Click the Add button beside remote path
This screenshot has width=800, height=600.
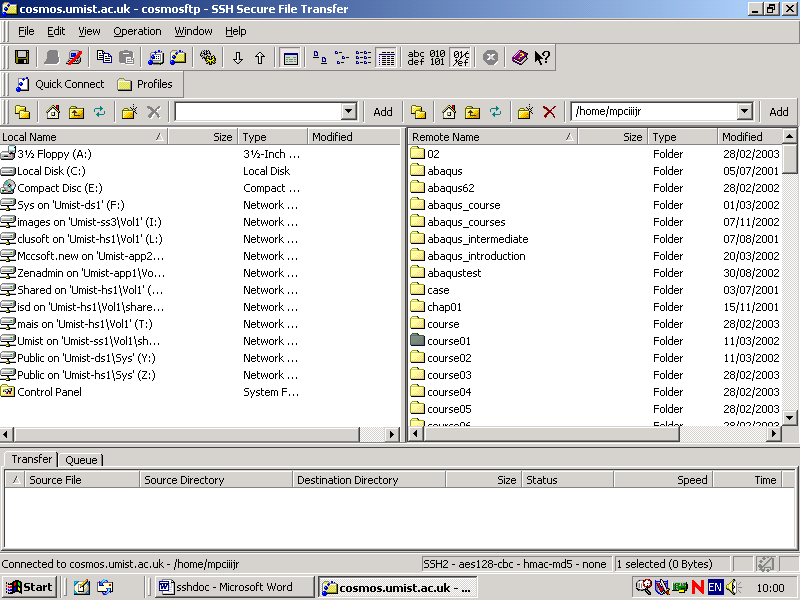point(778,112)
